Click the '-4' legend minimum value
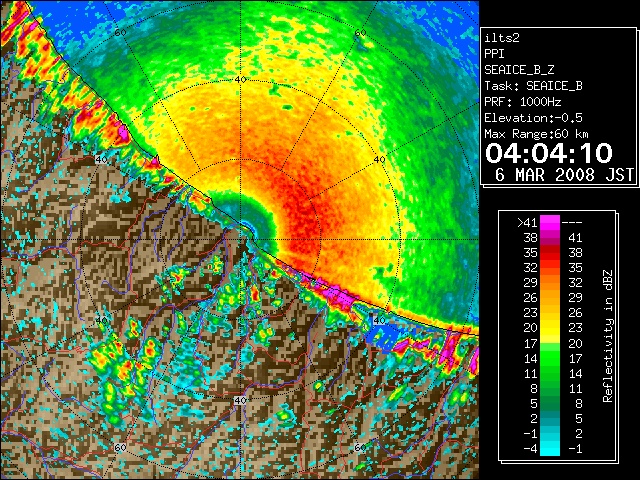This screenshot has width=640, height=480. point(530,449)
